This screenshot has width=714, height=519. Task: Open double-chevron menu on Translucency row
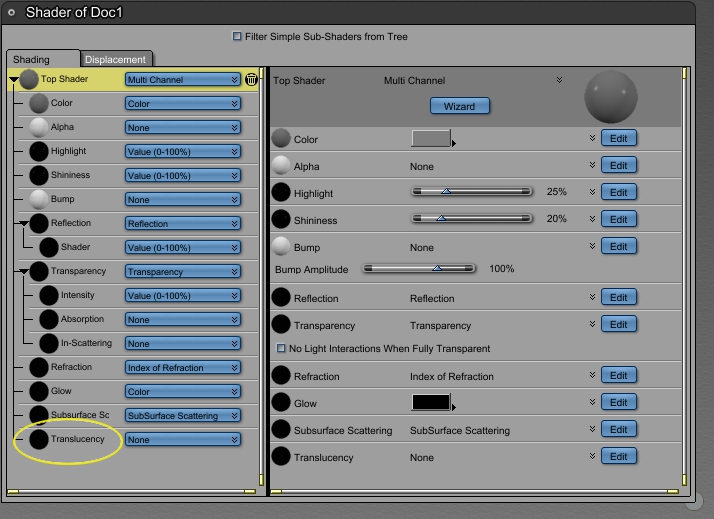click(x=592, y=456)
